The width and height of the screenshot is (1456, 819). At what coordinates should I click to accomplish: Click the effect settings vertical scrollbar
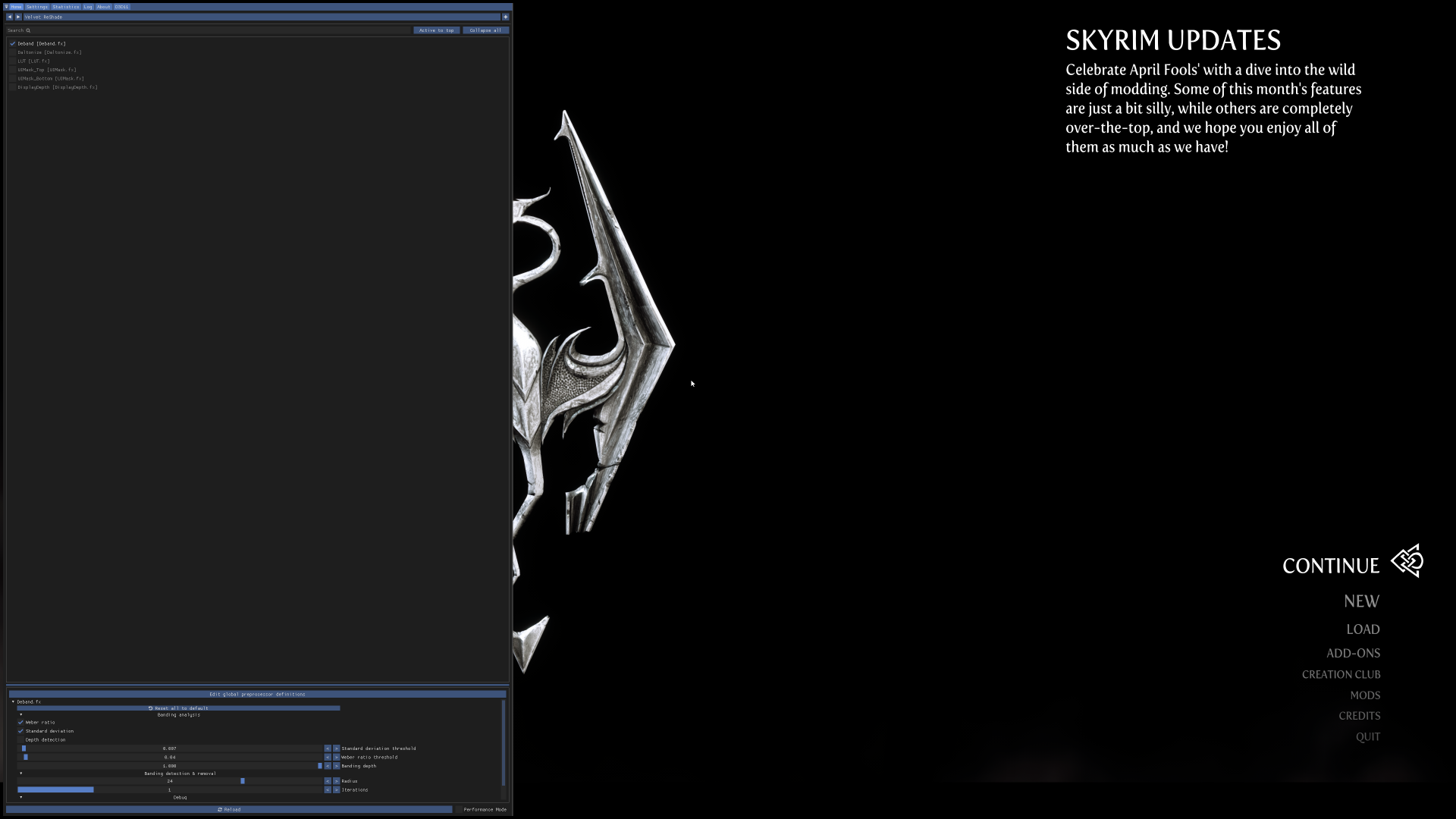(504, 743)
